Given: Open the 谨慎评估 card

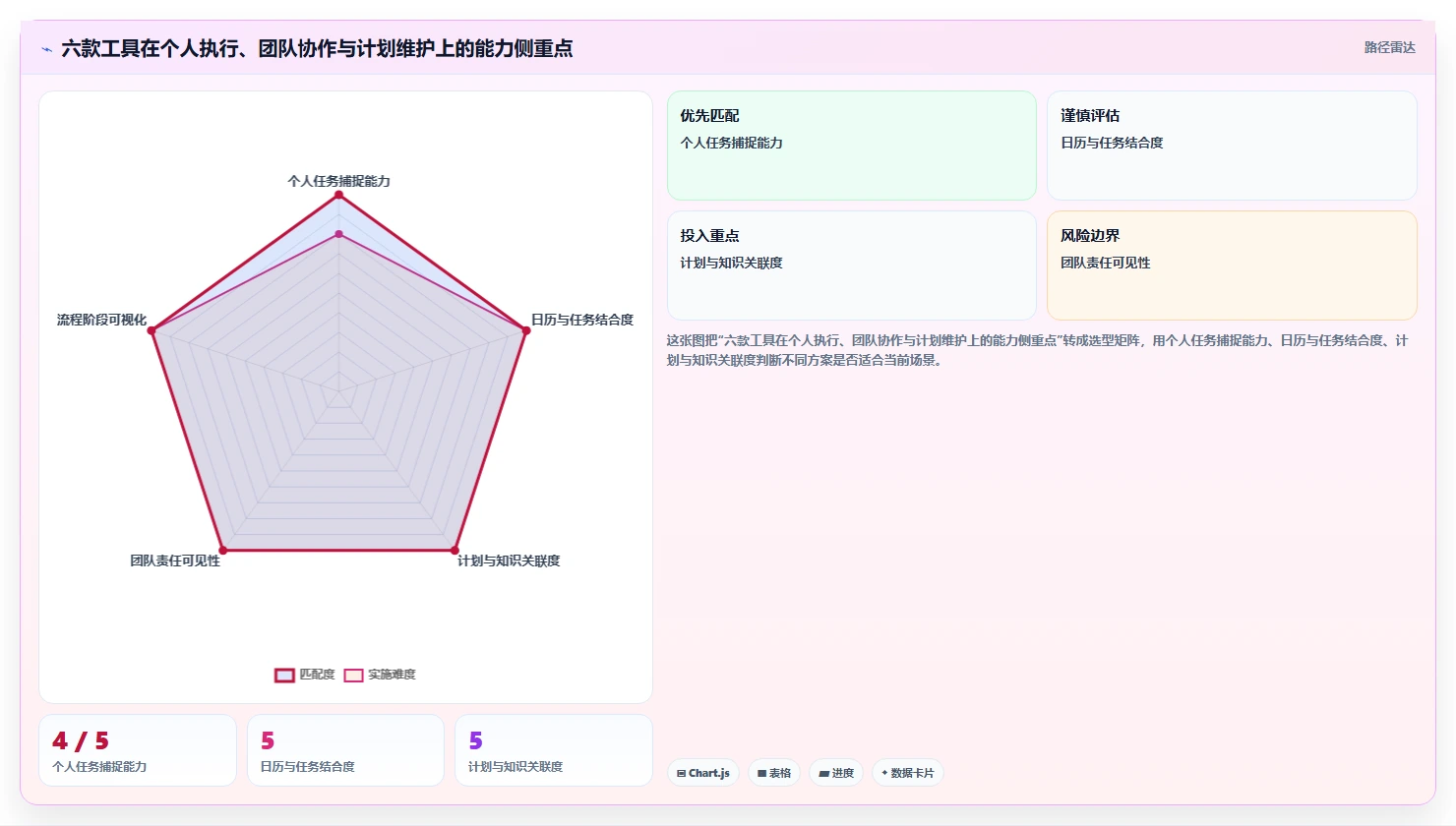Looking at the screenshot, I should click(1232, 146).
